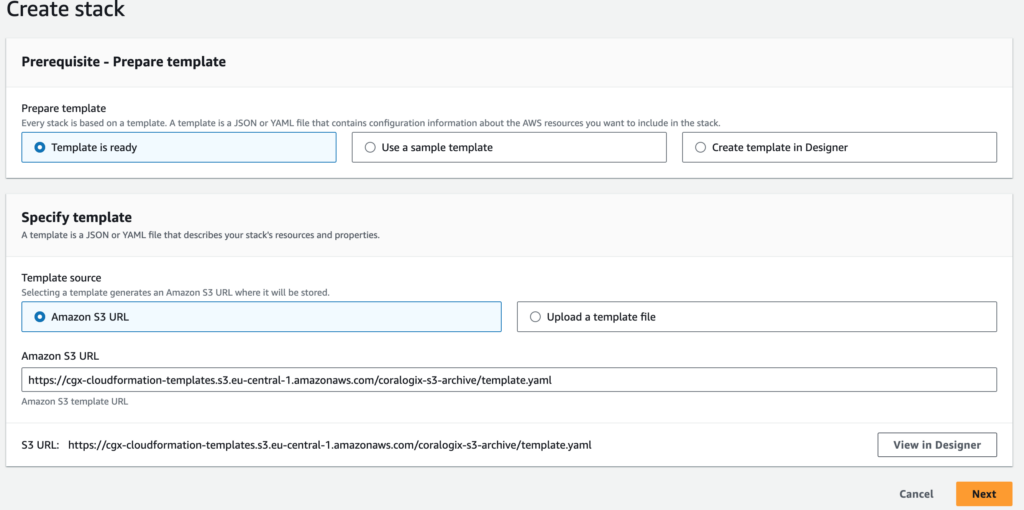The image size is (1024, 510).
Task: Click the "A template is a JSON or YAML file that describes" text
Action: pyautogui.click(x=200, y=234)
